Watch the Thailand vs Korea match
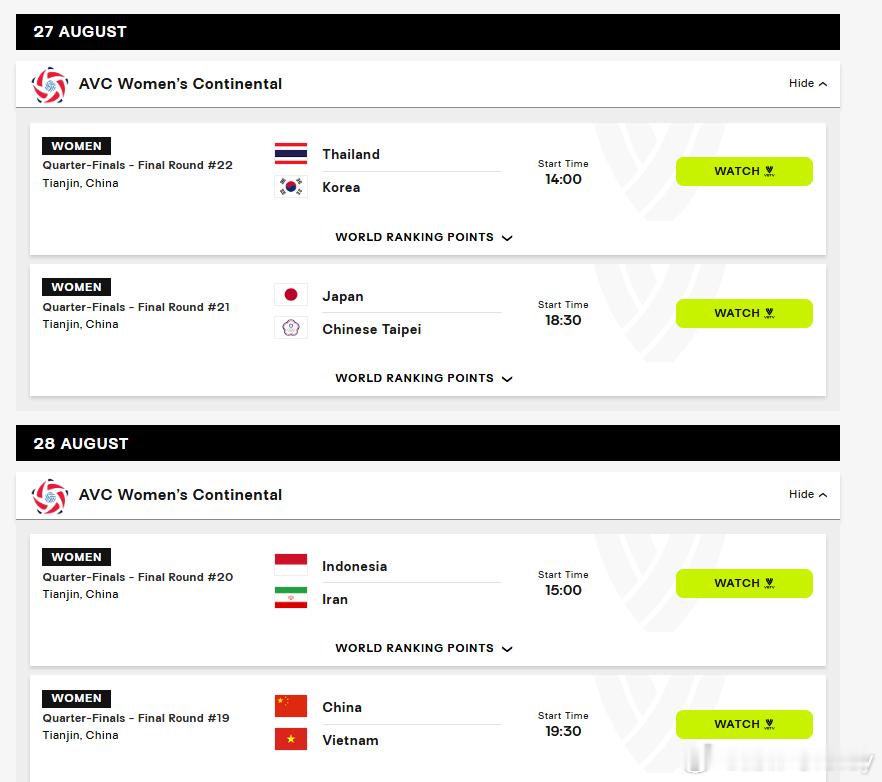The height and width of the screenshot is (782, 882). [744, 171]
